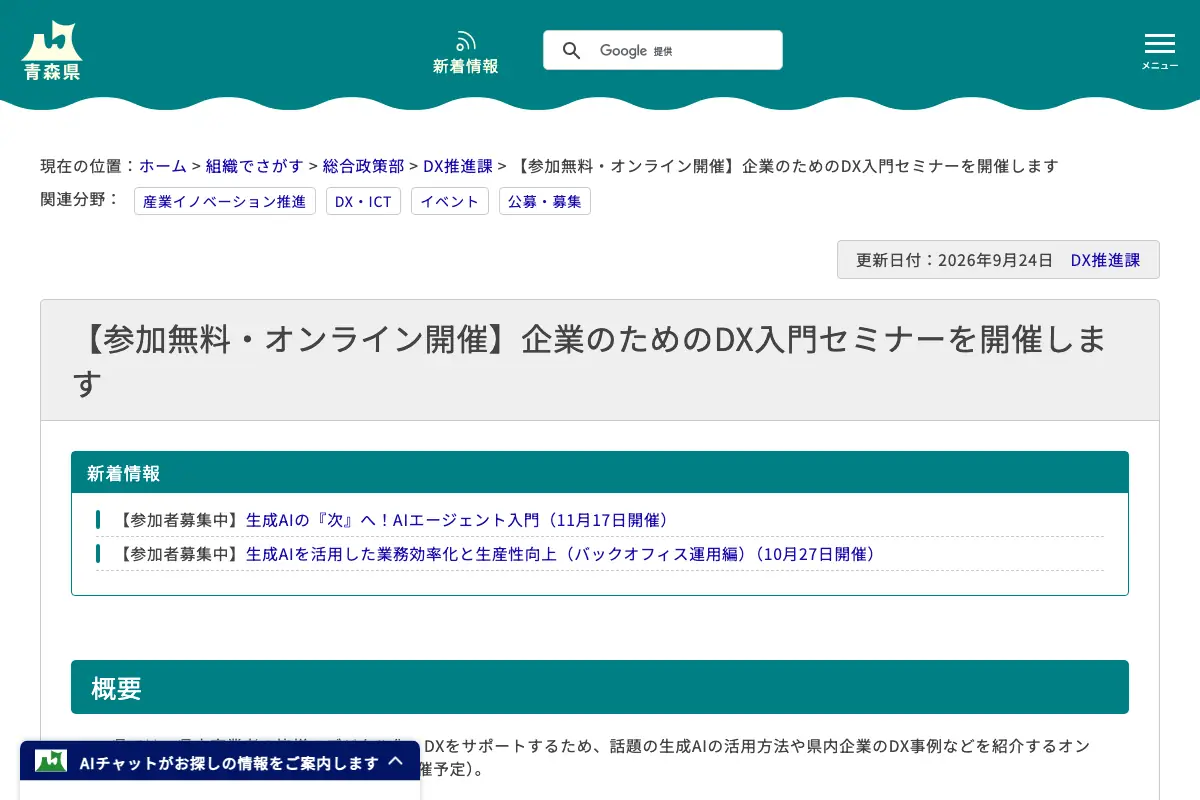Screen dimensions: 1200x800
Task: Click the 更新日付：2026年9月24日 text
Action: click(x=954, y=260)
